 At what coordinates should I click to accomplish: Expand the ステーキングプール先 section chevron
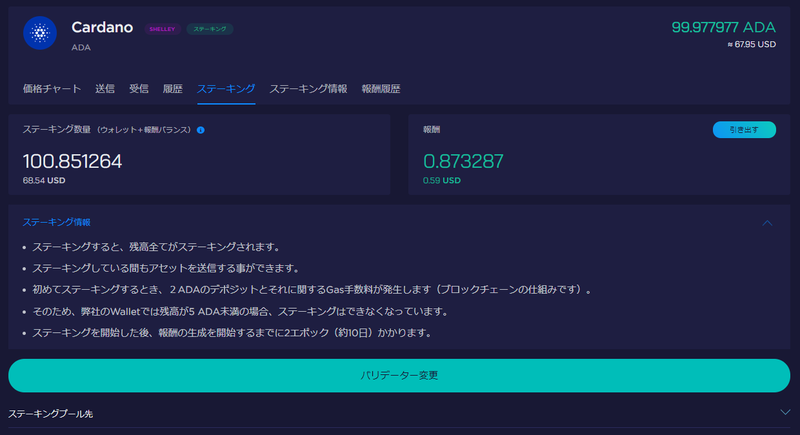(x=785, y=412)
